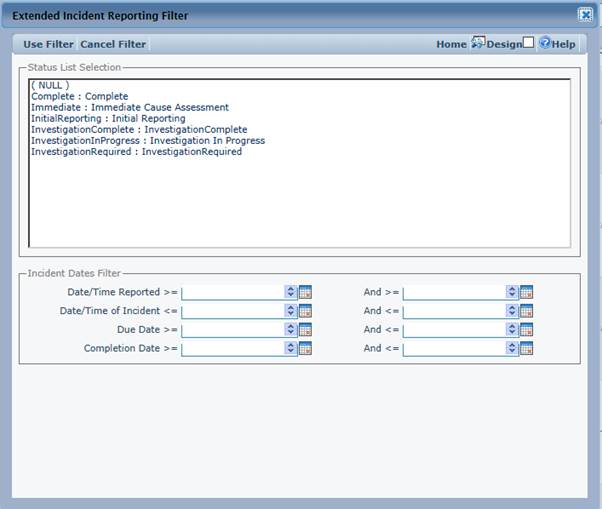
Task: Select "Complete : Complete" status in list
Action: click(x=80, y=96)
